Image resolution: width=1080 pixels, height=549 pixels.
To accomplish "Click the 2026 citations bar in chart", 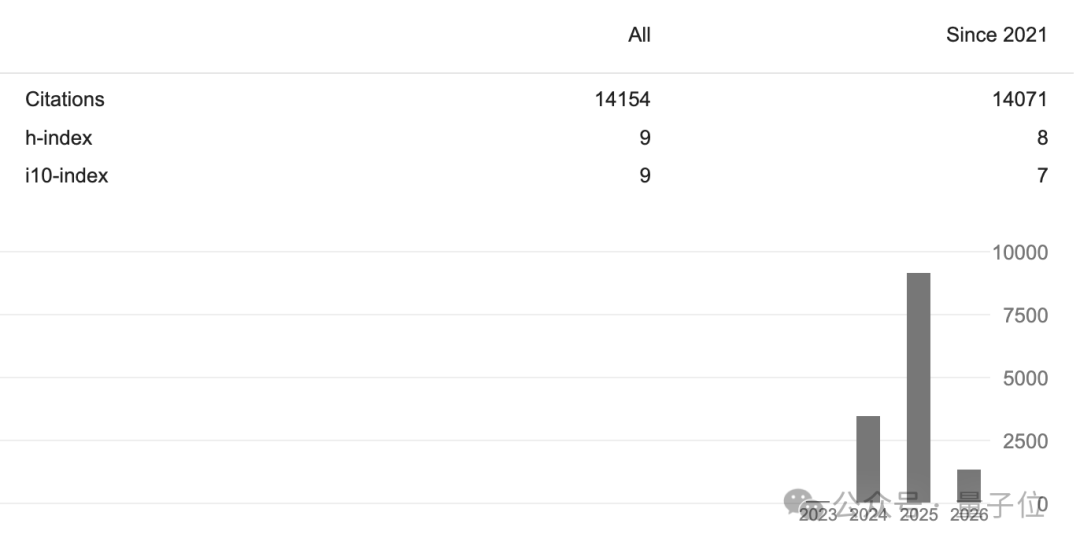I will point(968,486).
